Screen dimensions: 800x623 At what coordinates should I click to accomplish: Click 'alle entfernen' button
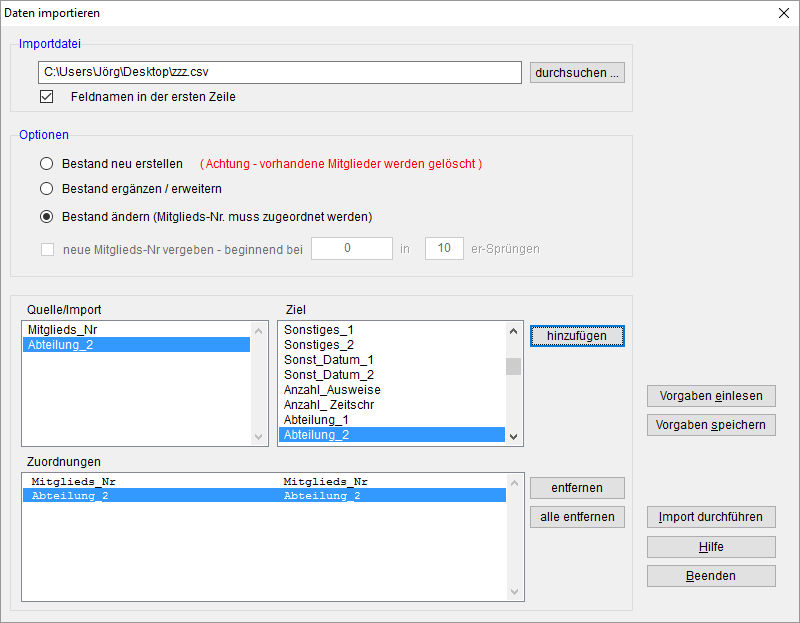(x=577, y=517)
